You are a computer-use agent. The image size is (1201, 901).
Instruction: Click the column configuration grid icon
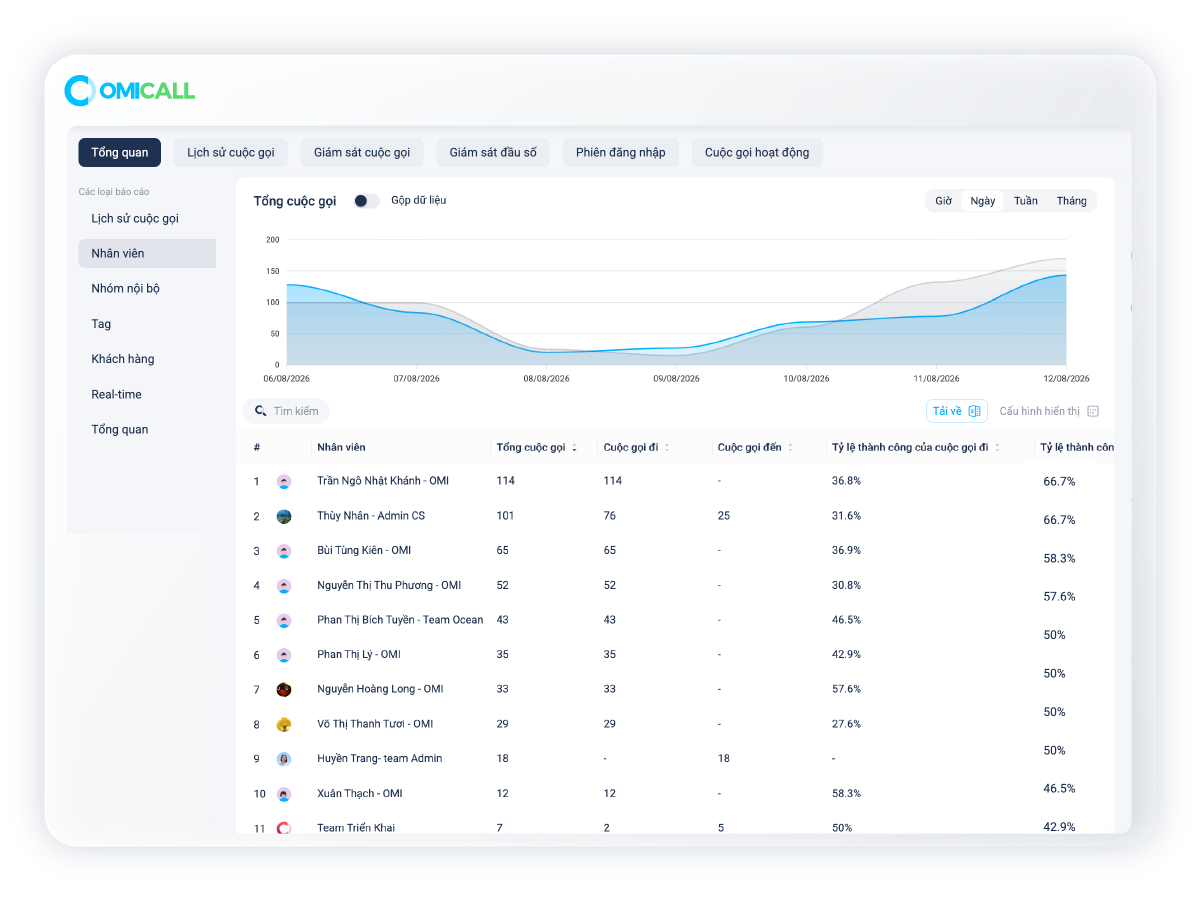pyautogui.click(x=1093, y=411)
